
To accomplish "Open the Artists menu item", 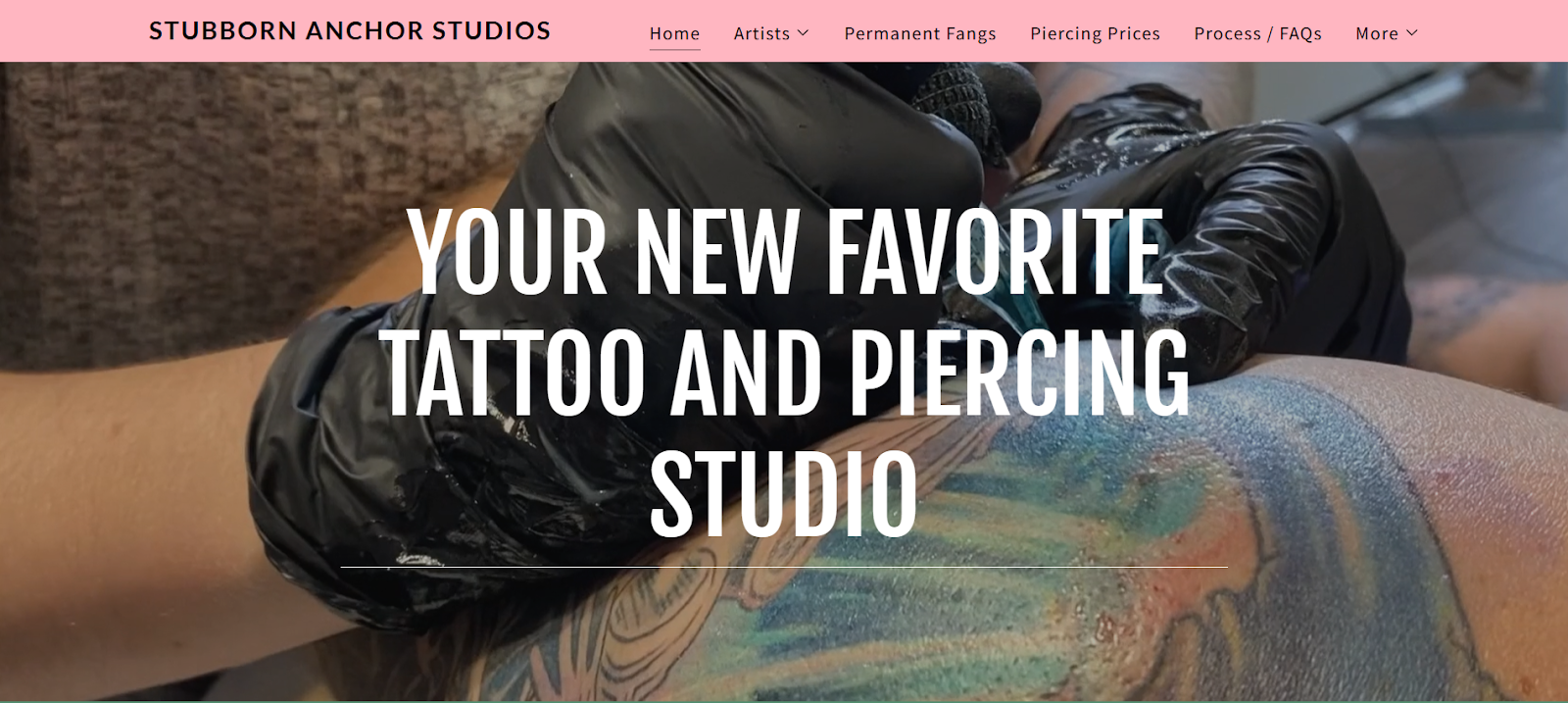I will [761, 33].
